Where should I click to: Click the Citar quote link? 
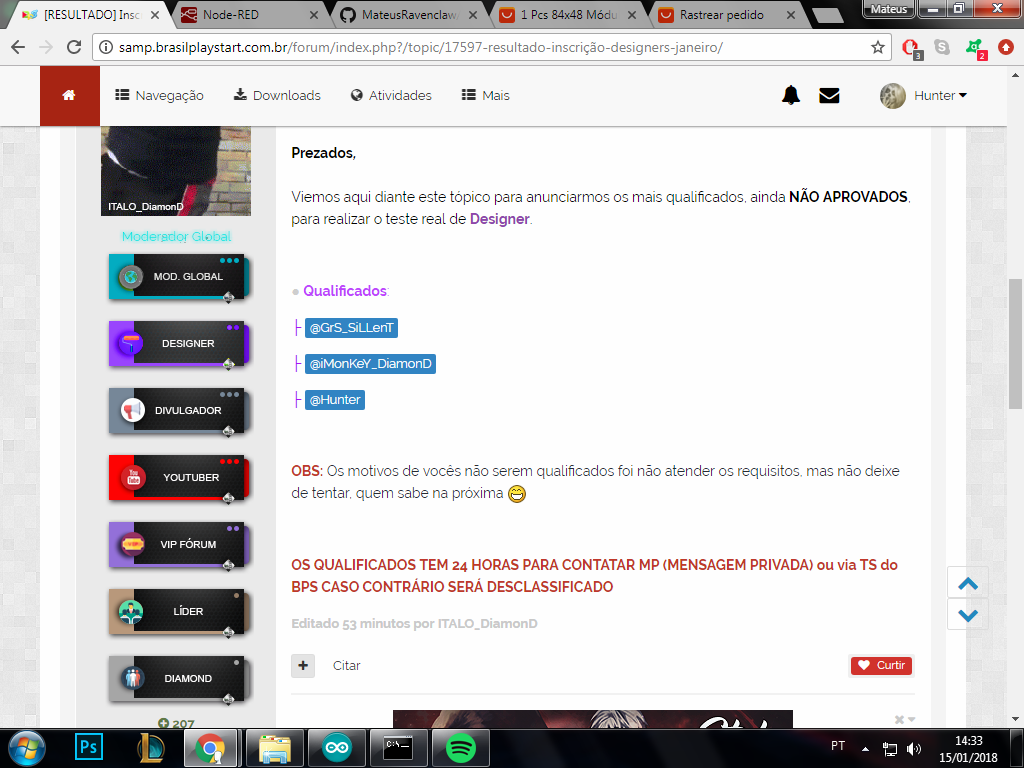[x=346, y=665]
